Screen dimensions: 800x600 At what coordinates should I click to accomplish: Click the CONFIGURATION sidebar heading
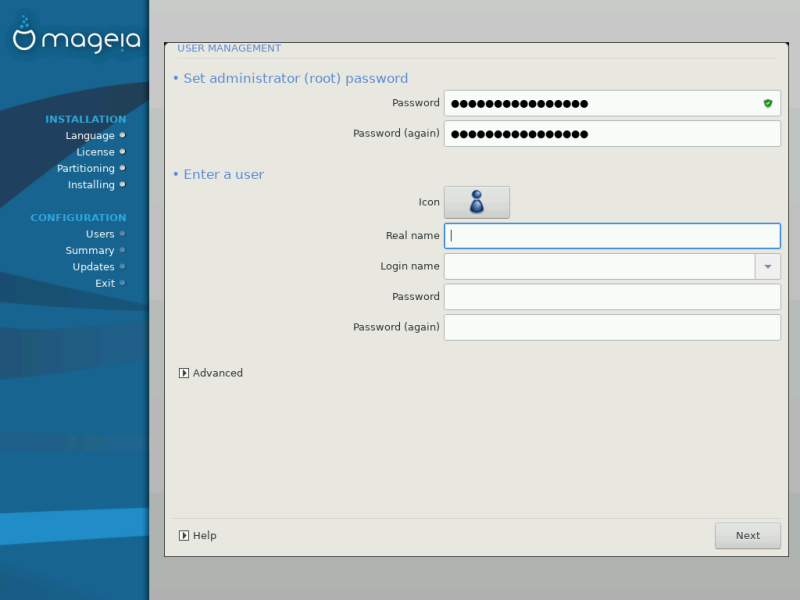(x=78, y=217)
